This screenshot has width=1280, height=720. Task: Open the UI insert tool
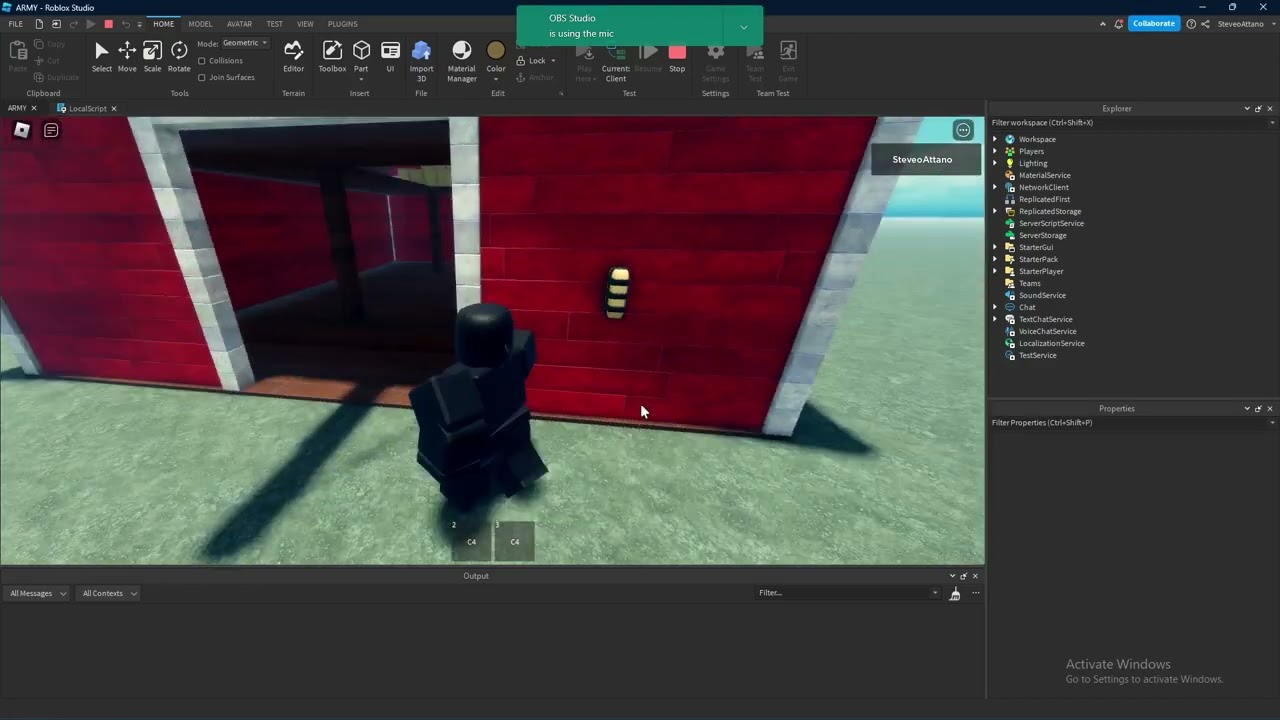pos(390,57)
